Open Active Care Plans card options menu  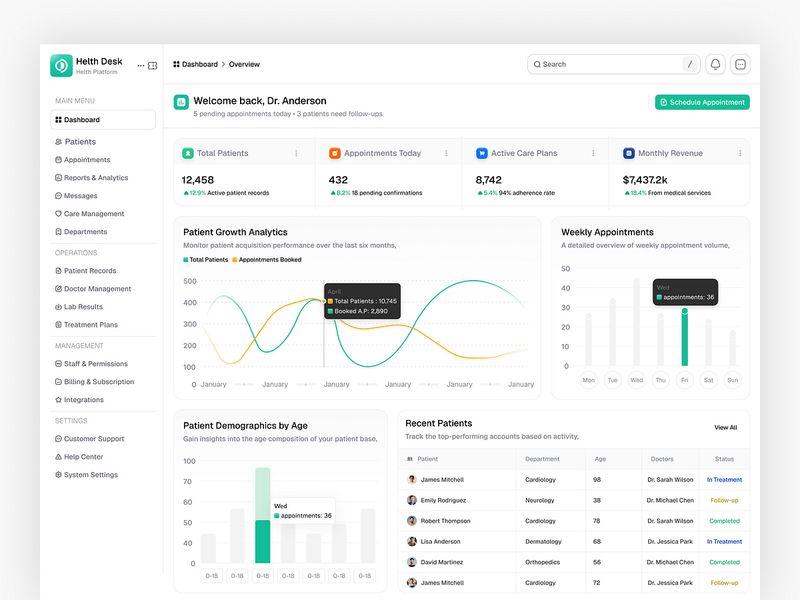tap(593, 153)
